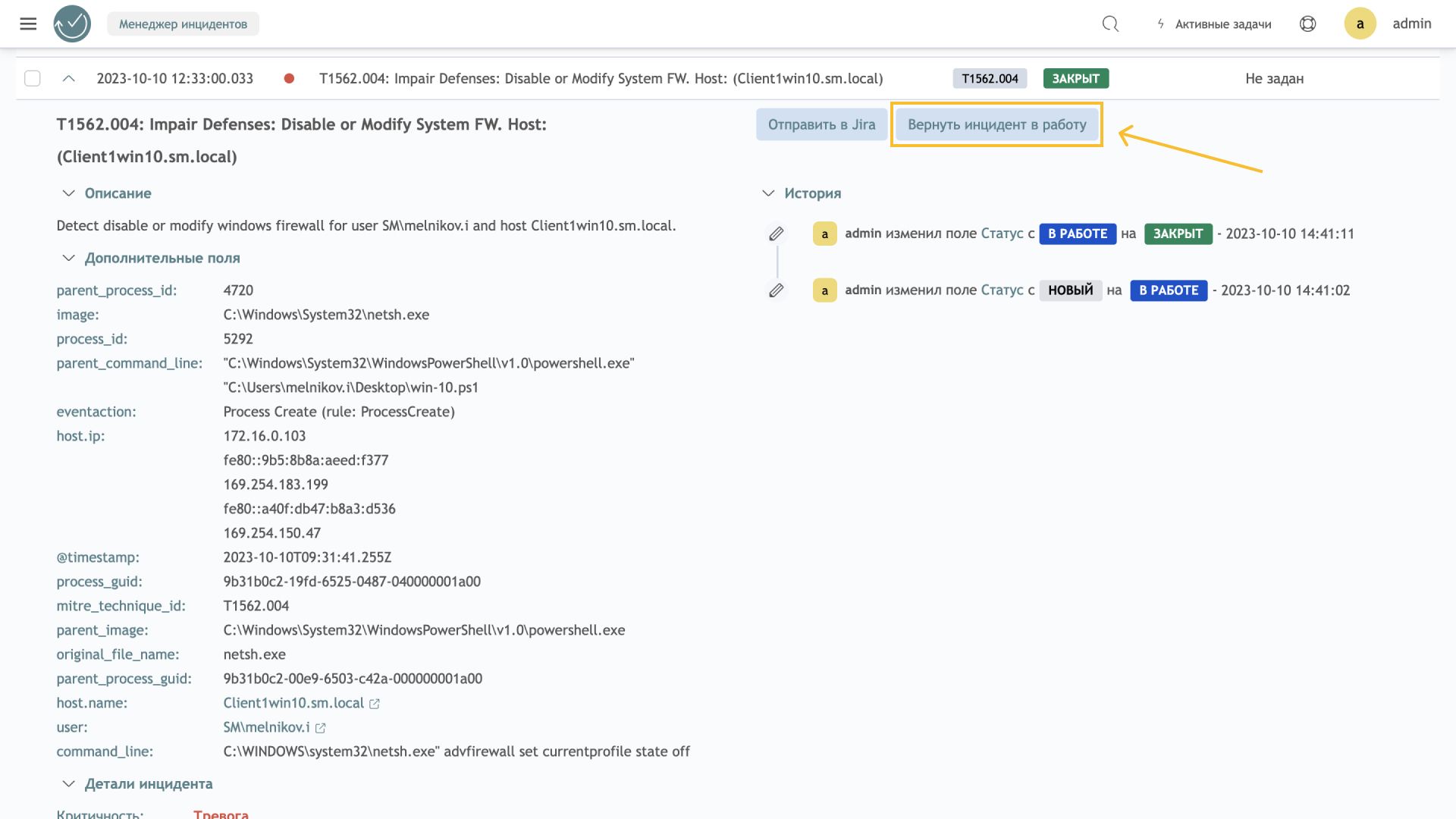Image resolution: width=1456 pixels, height=819 pixels.
Task: Click the green ЗАКРЫТ status badge in the incident row
Action: pos(1075,78)
